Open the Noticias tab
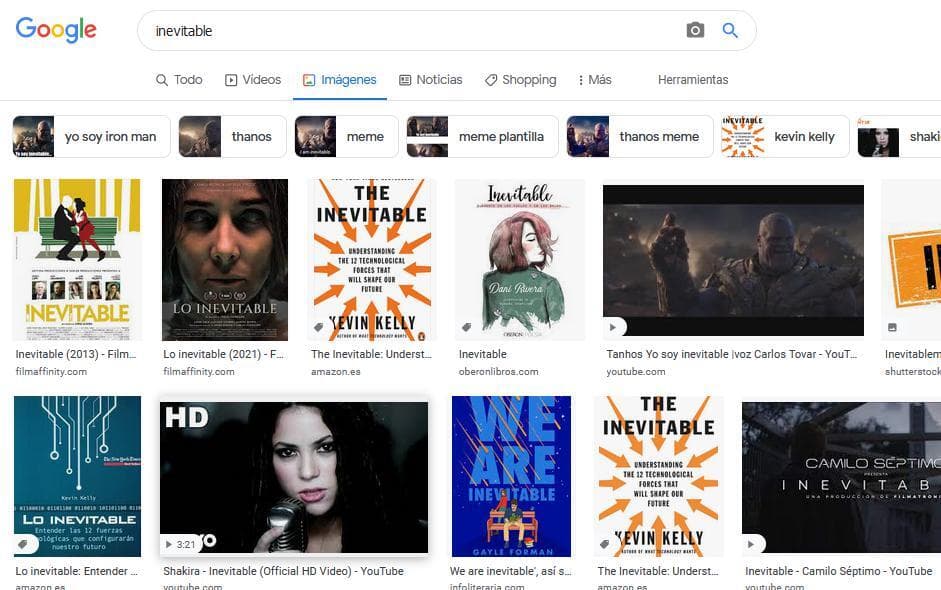 (431, 80)
